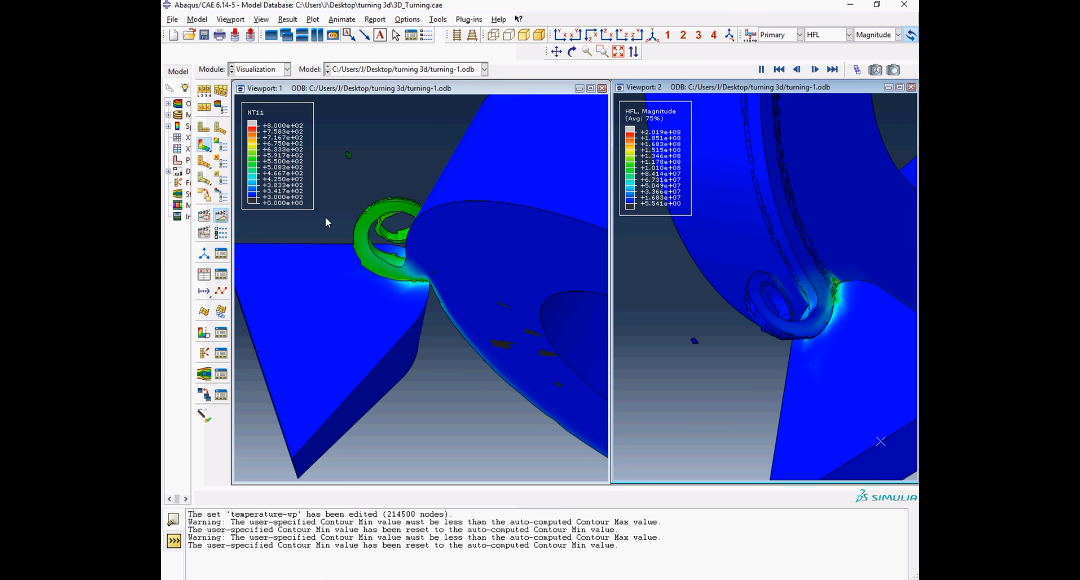Select the Magnify View tool
The image size is (1080, 580).
tap(587, 52)
